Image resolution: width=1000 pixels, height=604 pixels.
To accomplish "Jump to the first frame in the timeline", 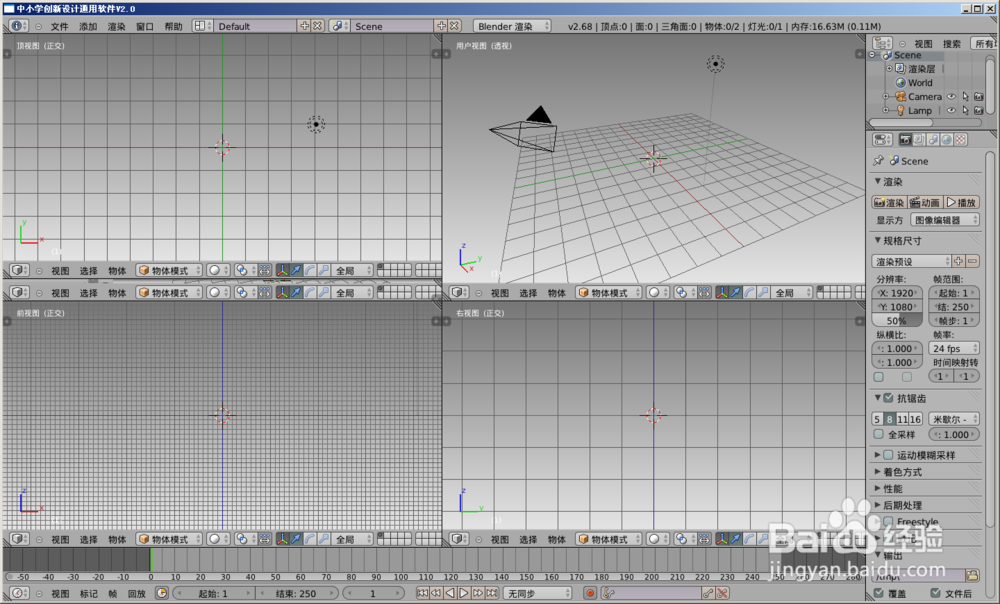I will point(422,593).
